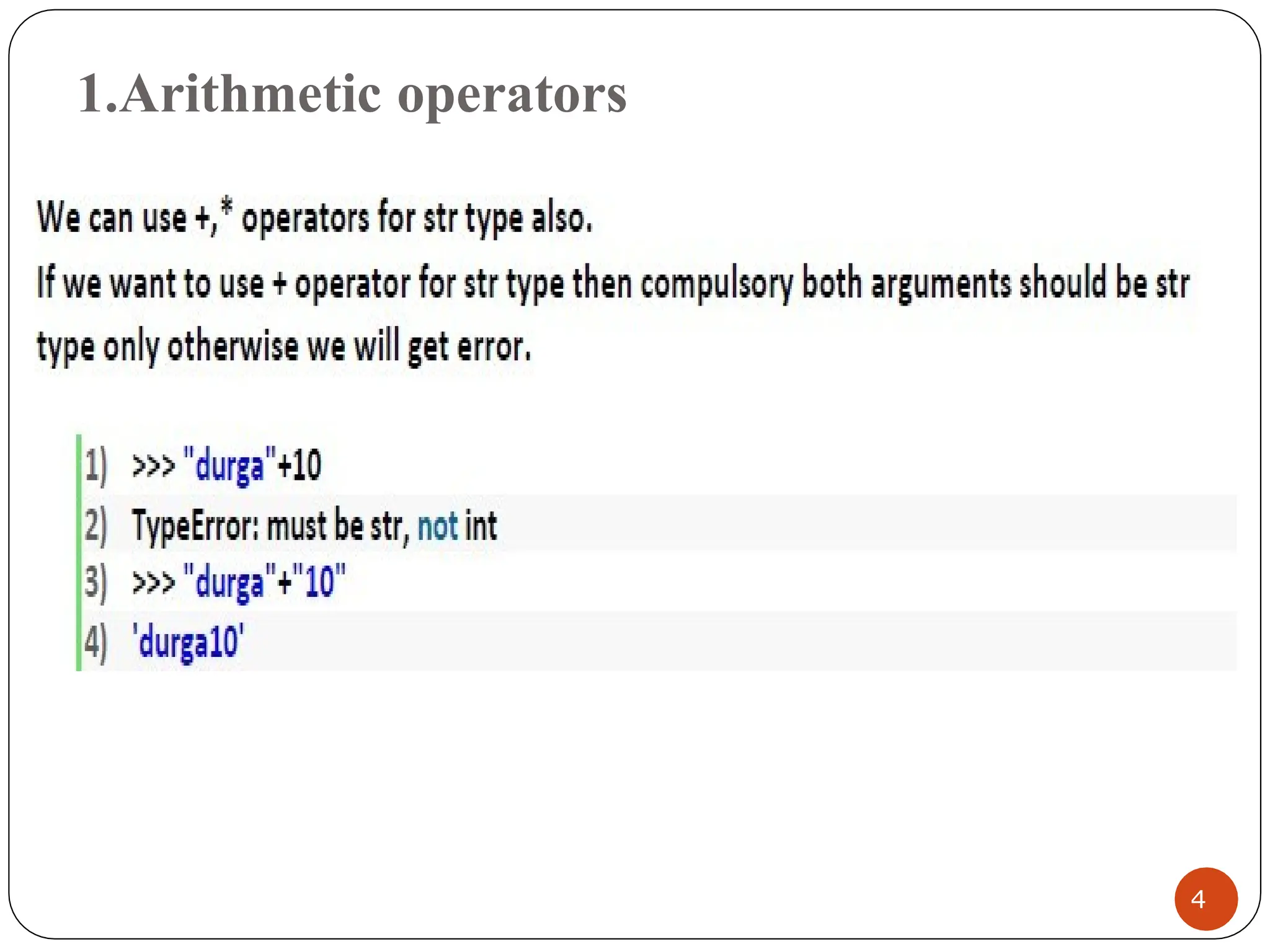Screen dimensions: 1270x952
Task: Click the '>>>' prompt on line 3
Action: (x=154, y=583)
